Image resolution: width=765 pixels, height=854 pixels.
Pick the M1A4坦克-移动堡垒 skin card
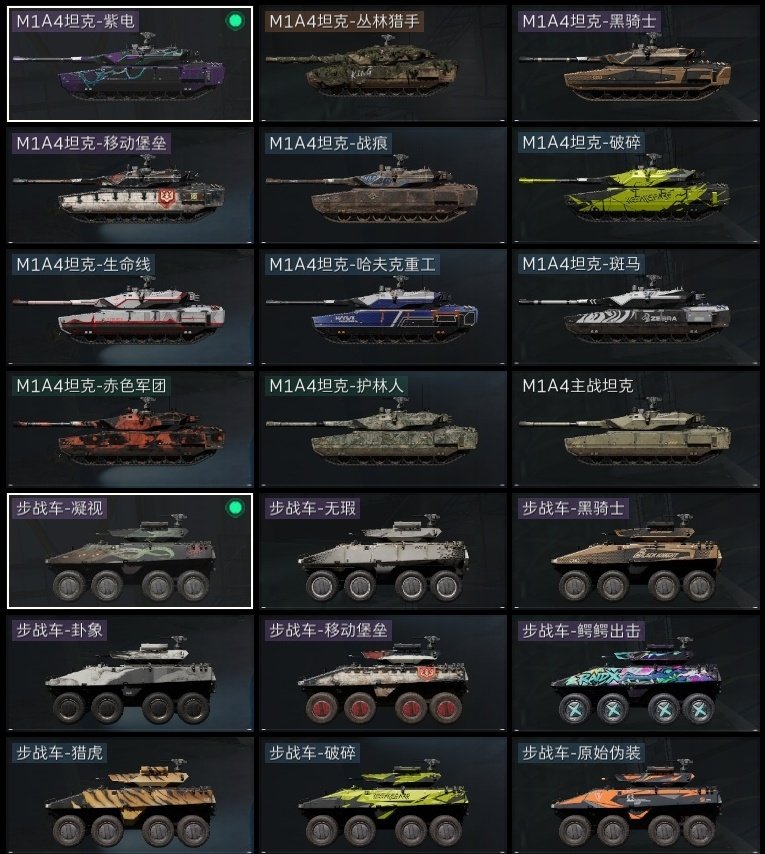pos(130,185)
